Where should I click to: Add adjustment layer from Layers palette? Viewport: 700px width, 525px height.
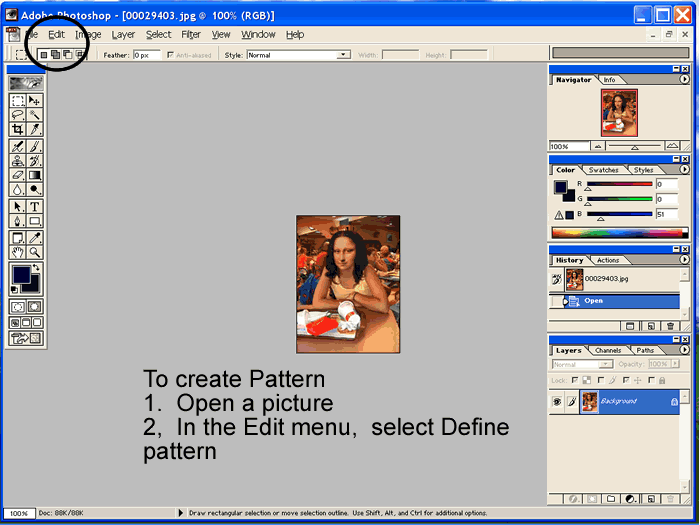pyautogui.click(x=630, y=499)
